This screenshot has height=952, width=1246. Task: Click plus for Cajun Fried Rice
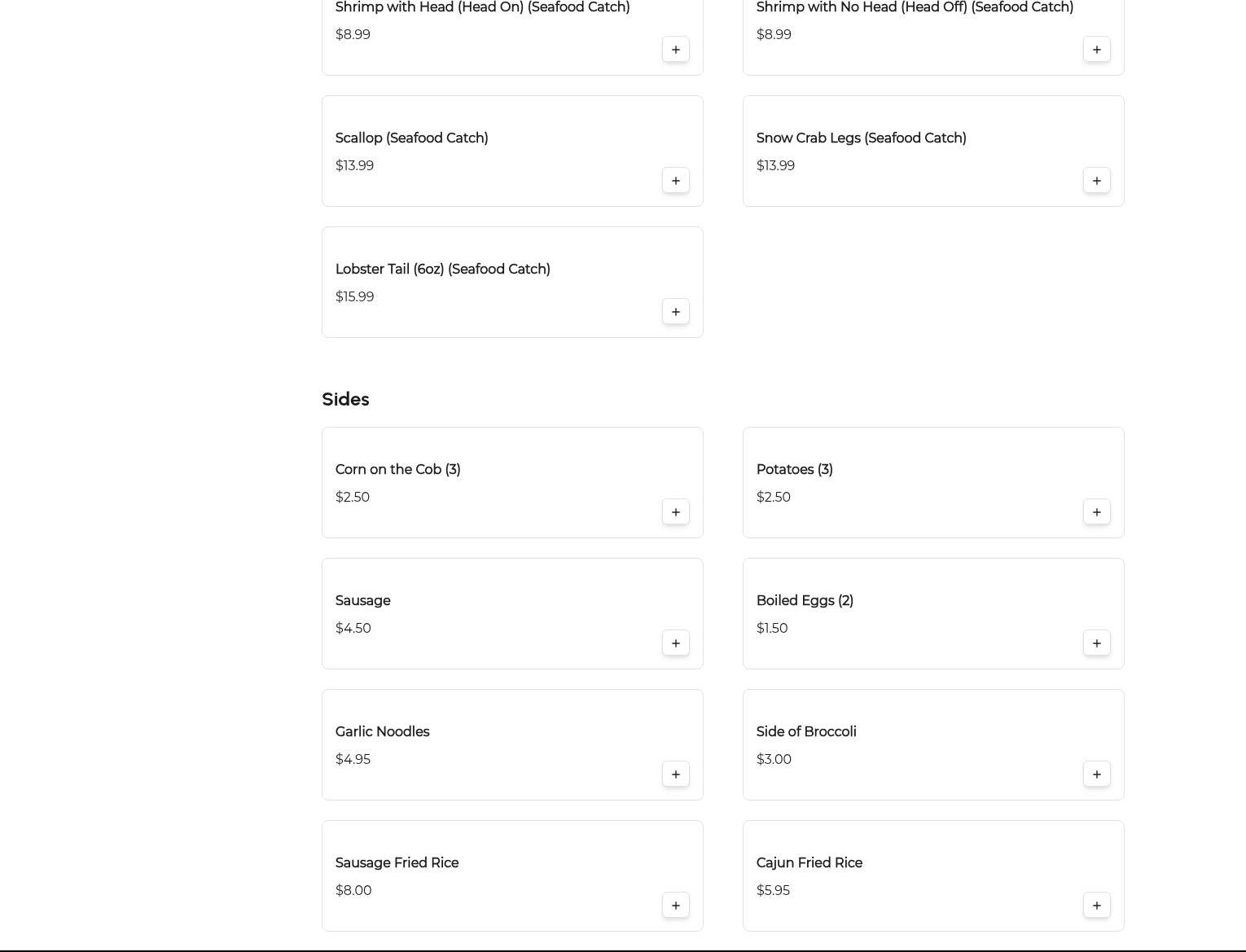click(1096, 906)
